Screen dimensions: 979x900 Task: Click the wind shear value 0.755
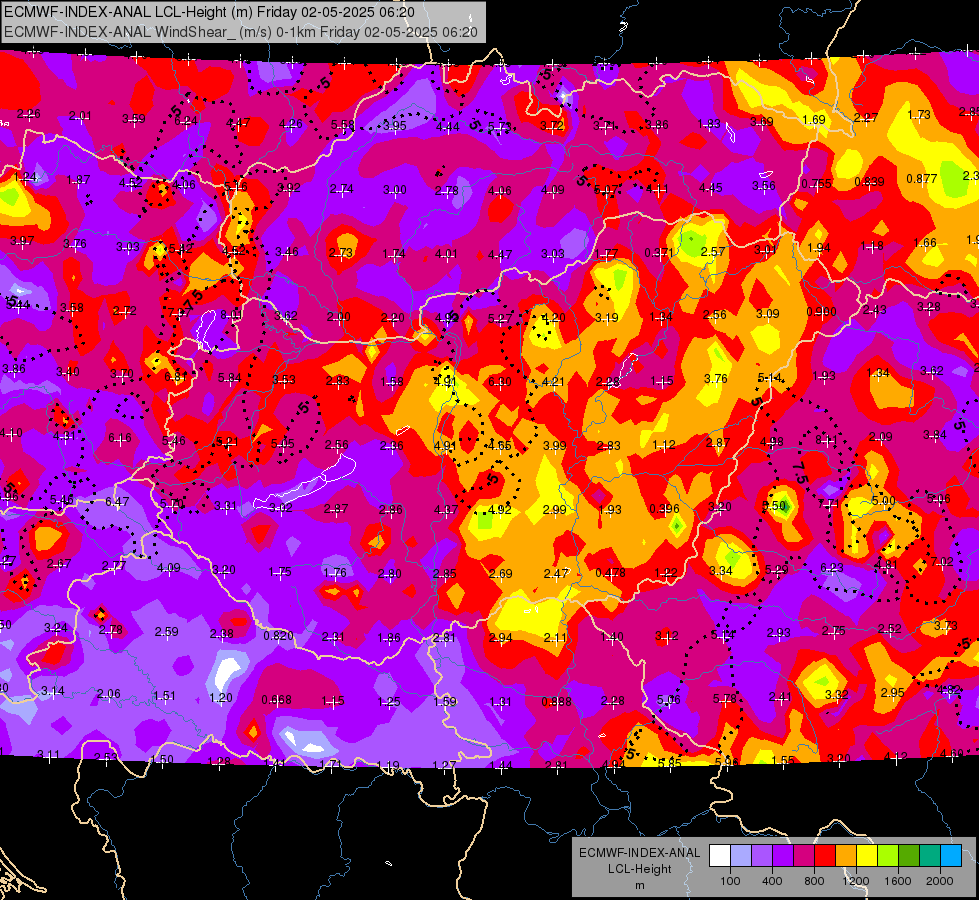pos(816,184)
